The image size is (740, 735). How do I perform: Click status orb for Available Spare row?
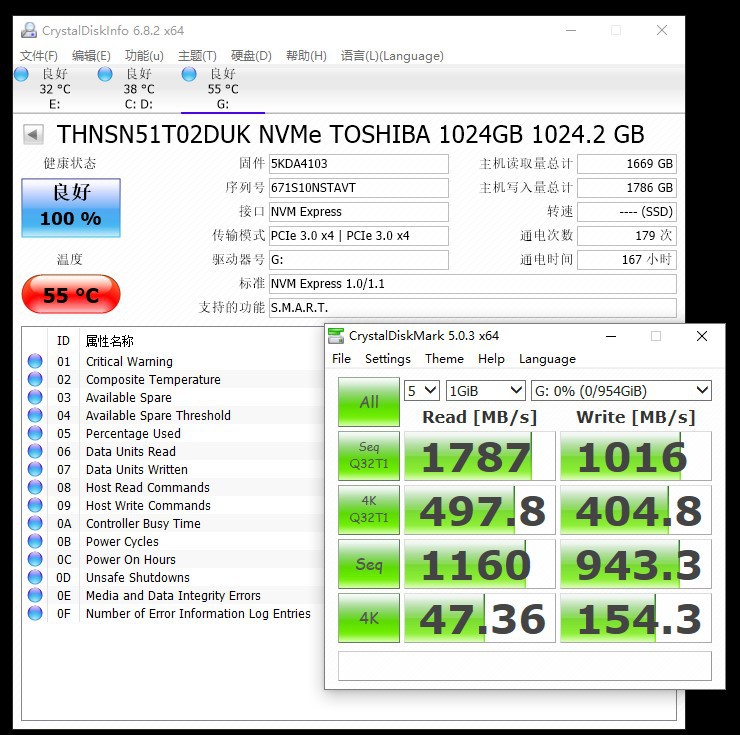point(35,397)
